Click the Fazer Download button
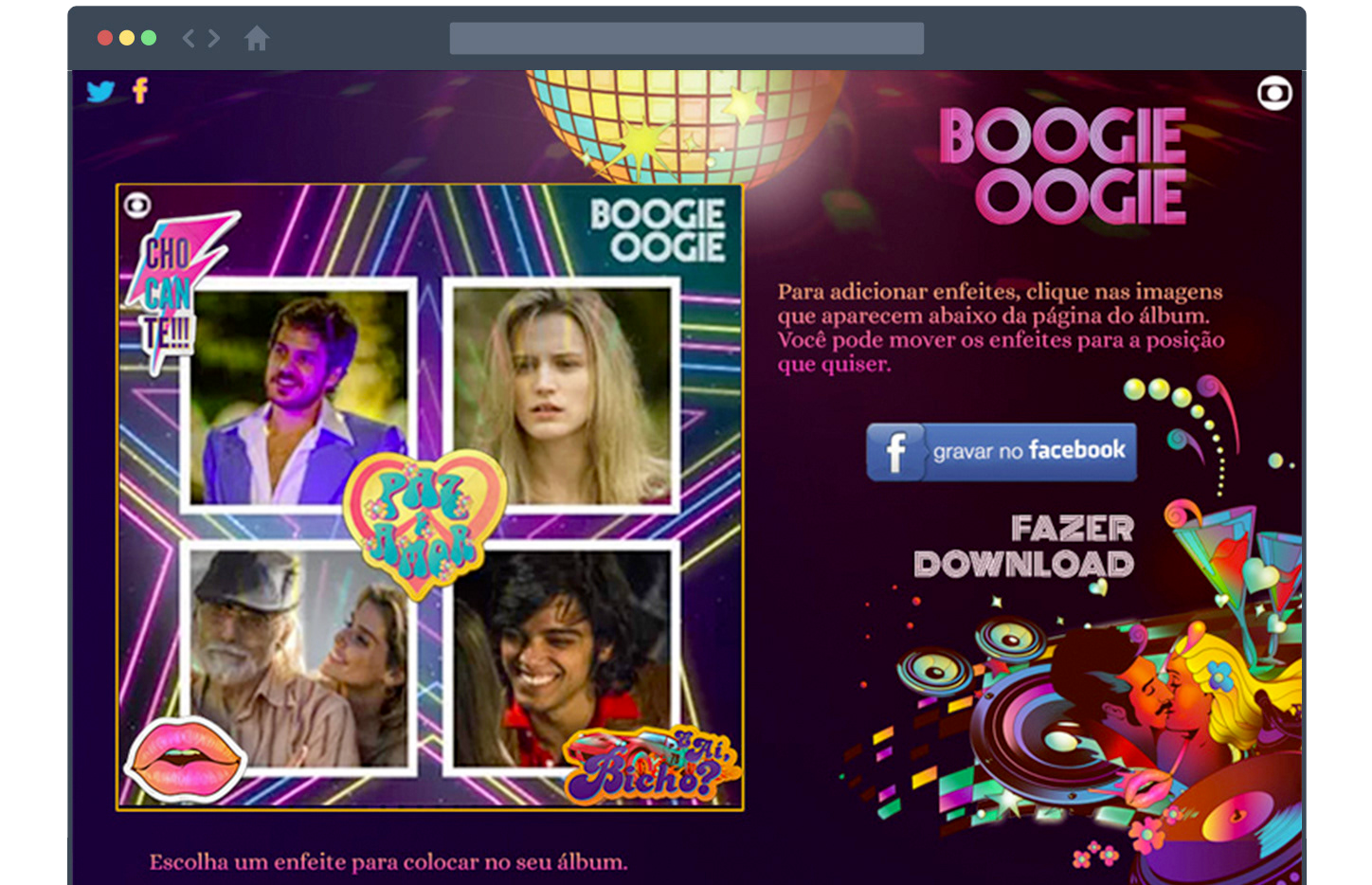 tap(1024, 547)
